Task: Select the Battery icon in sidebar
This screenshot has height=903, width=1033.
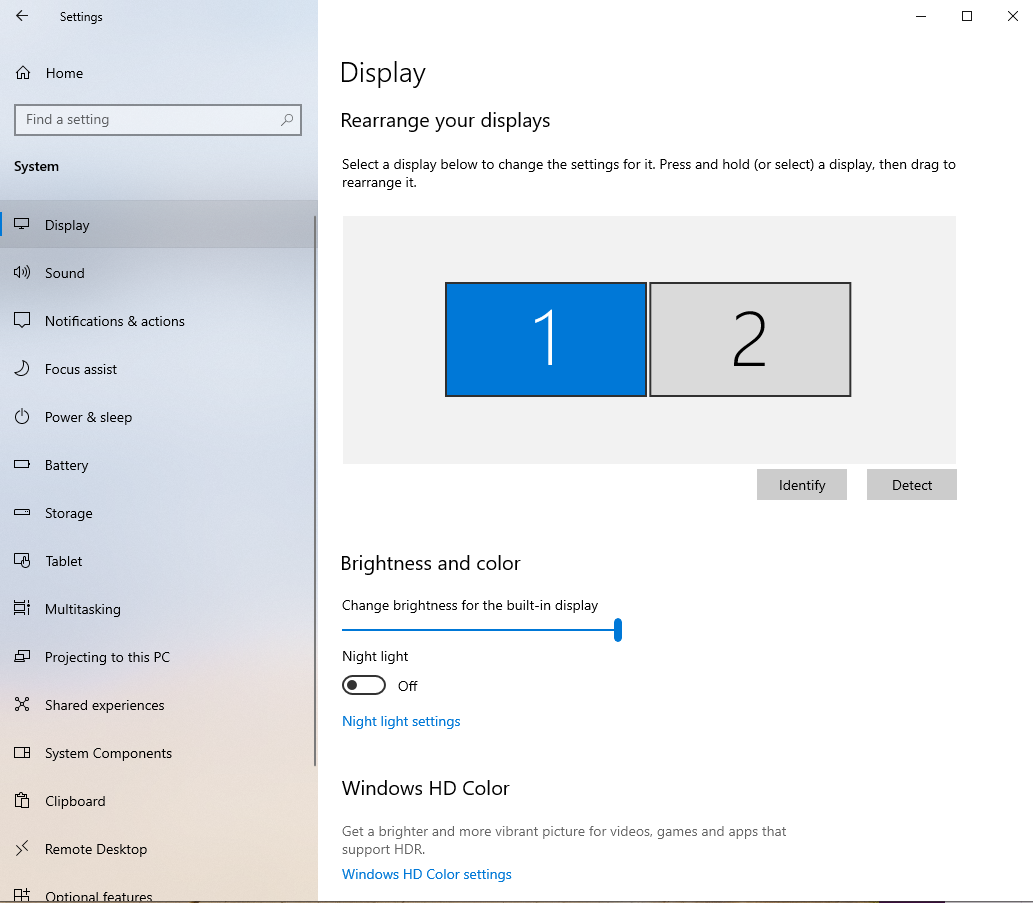Action: point(22,464)
